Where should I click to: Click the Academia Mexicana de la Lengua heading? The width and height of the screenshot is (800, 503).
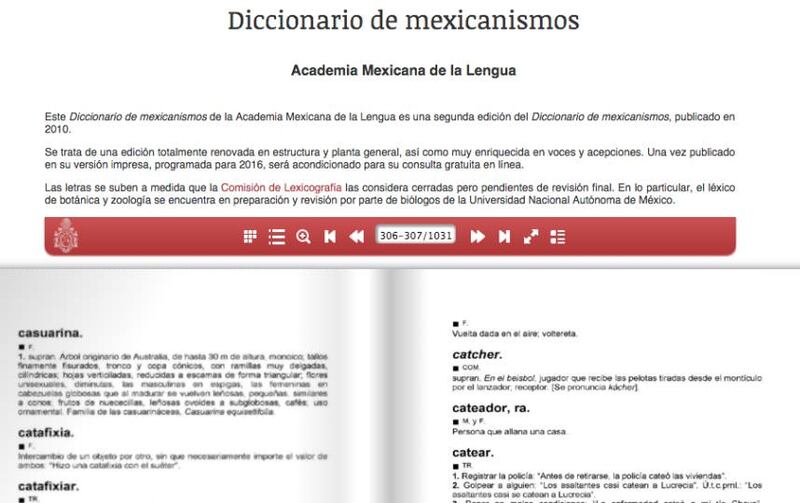(403, 70)
